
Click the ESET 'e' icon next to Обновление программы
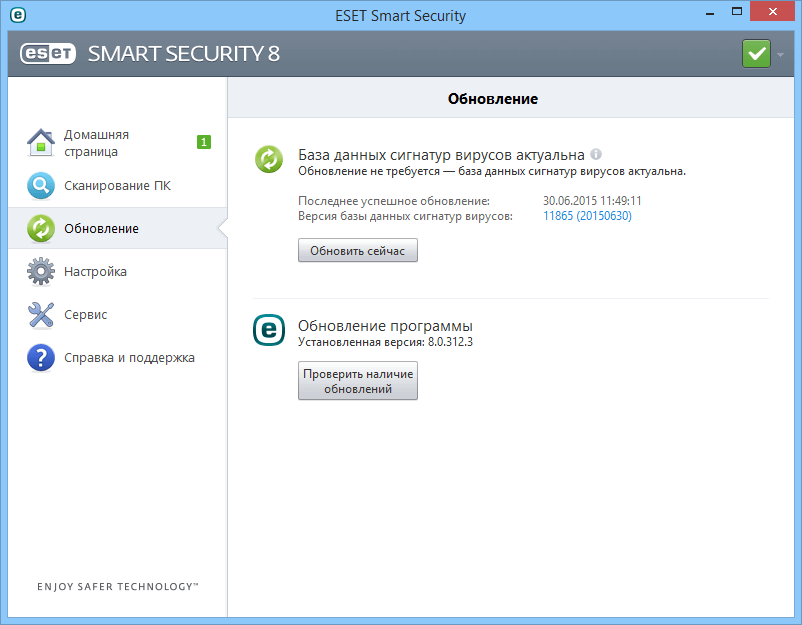click(x=268, y=331)
